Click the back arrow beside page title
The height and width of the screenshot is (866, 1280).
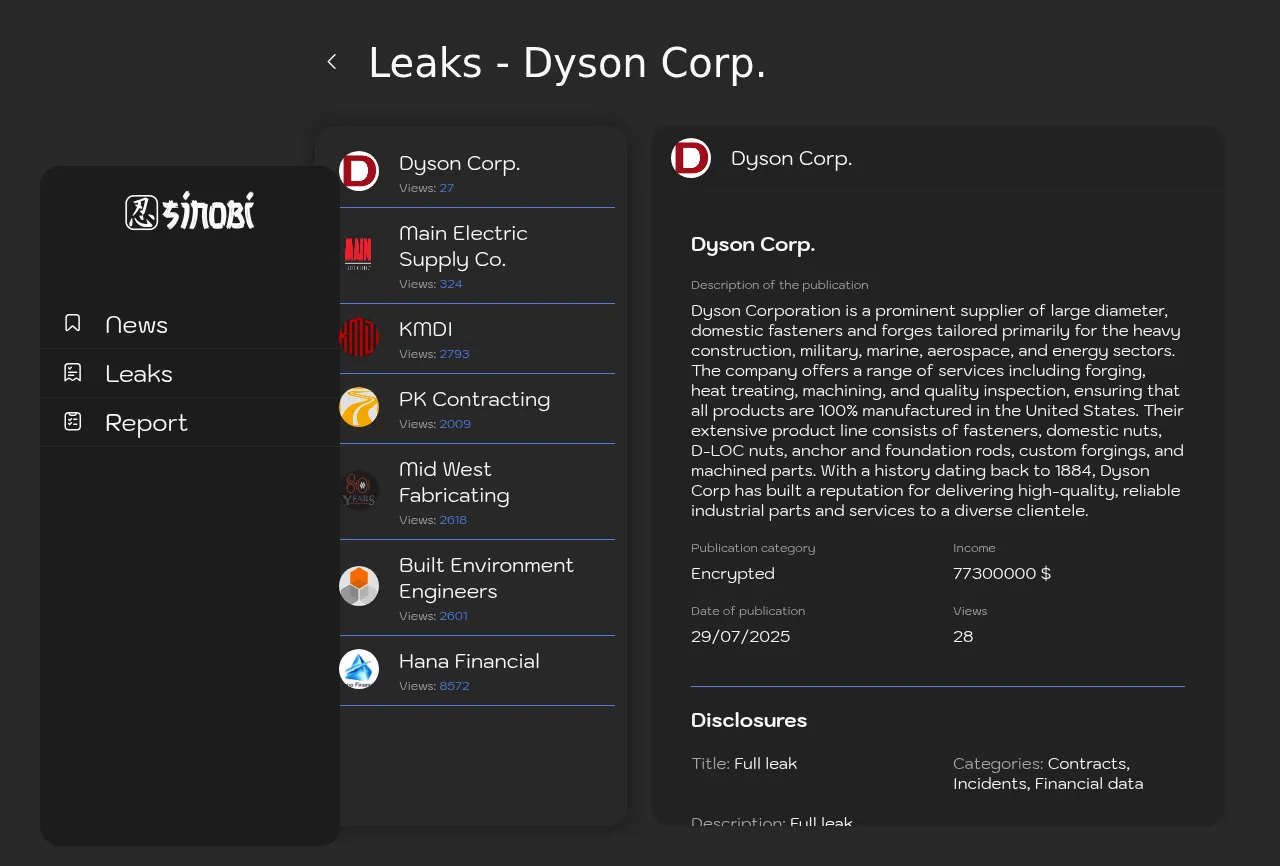click(332, 62)
